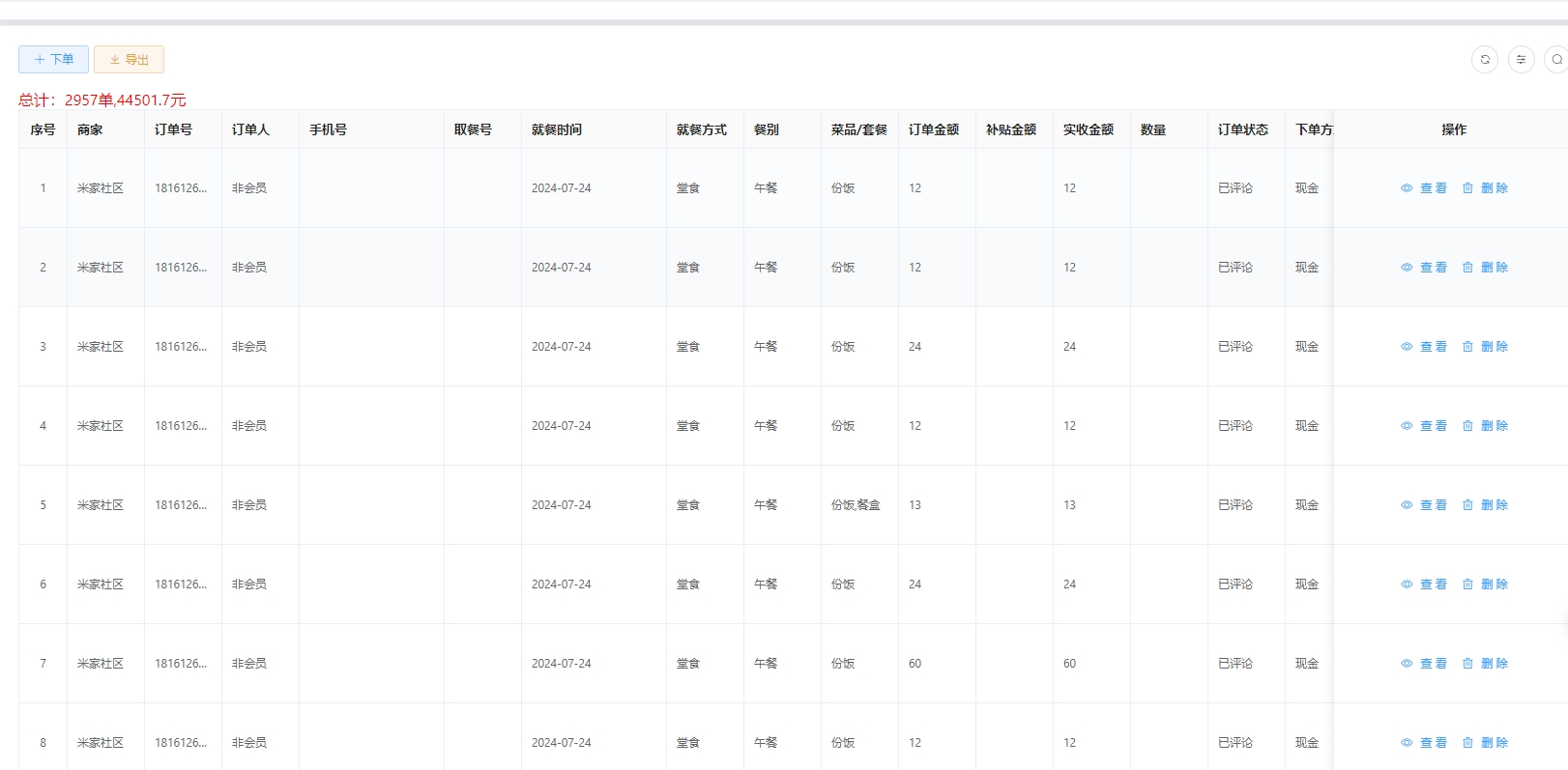The width and height of the screenshot is (1568, 770).
Task: Click order number cell in row 3
Action: pos(181,347)
